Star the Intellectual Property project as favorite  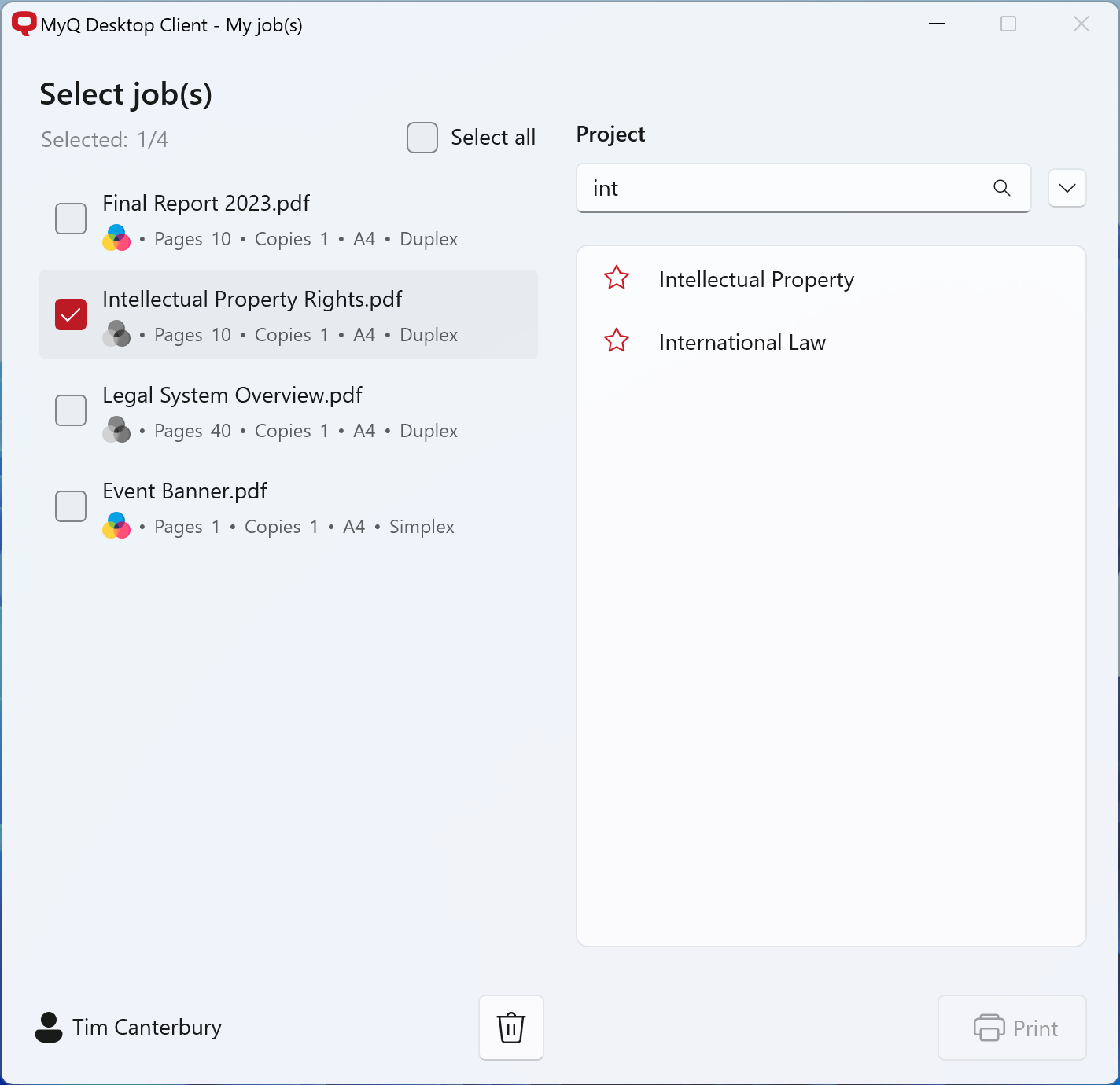617,278
